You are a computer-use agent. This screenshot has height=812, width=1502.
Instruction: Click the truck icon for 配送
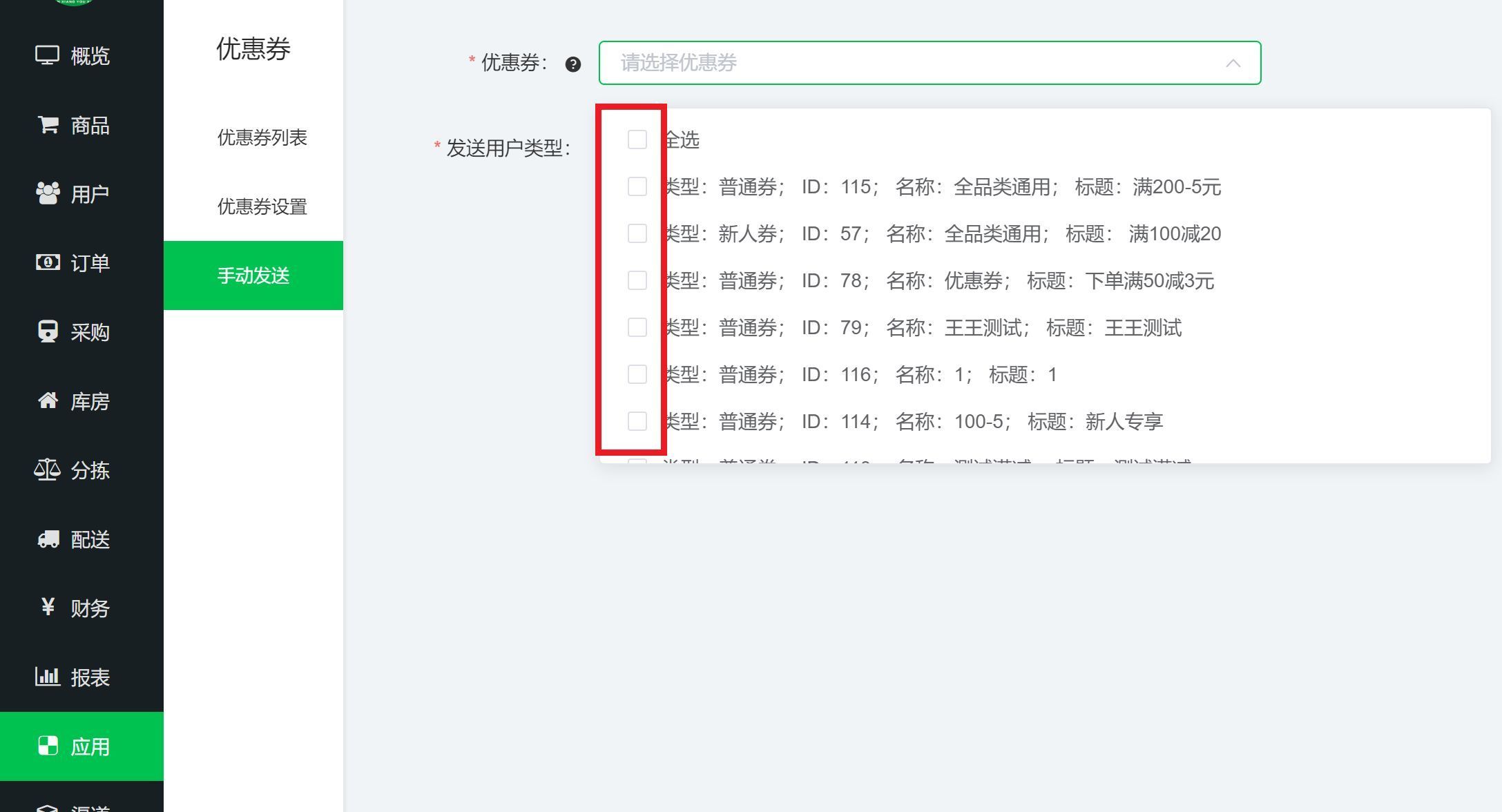tap(47, 539)
